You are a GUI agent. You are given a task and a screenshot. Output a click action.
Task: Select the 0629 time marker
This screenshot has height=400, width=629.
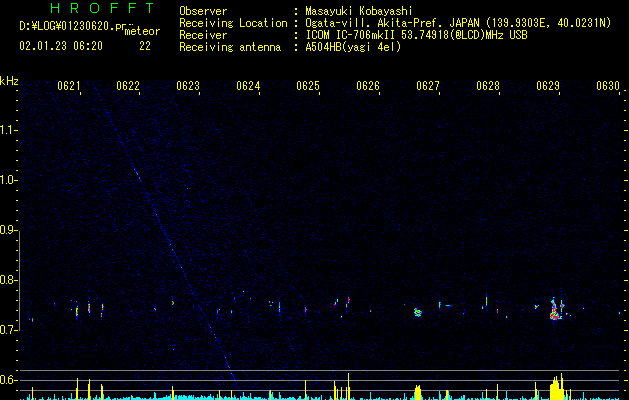pyautogui.click(x=548, y=86)
